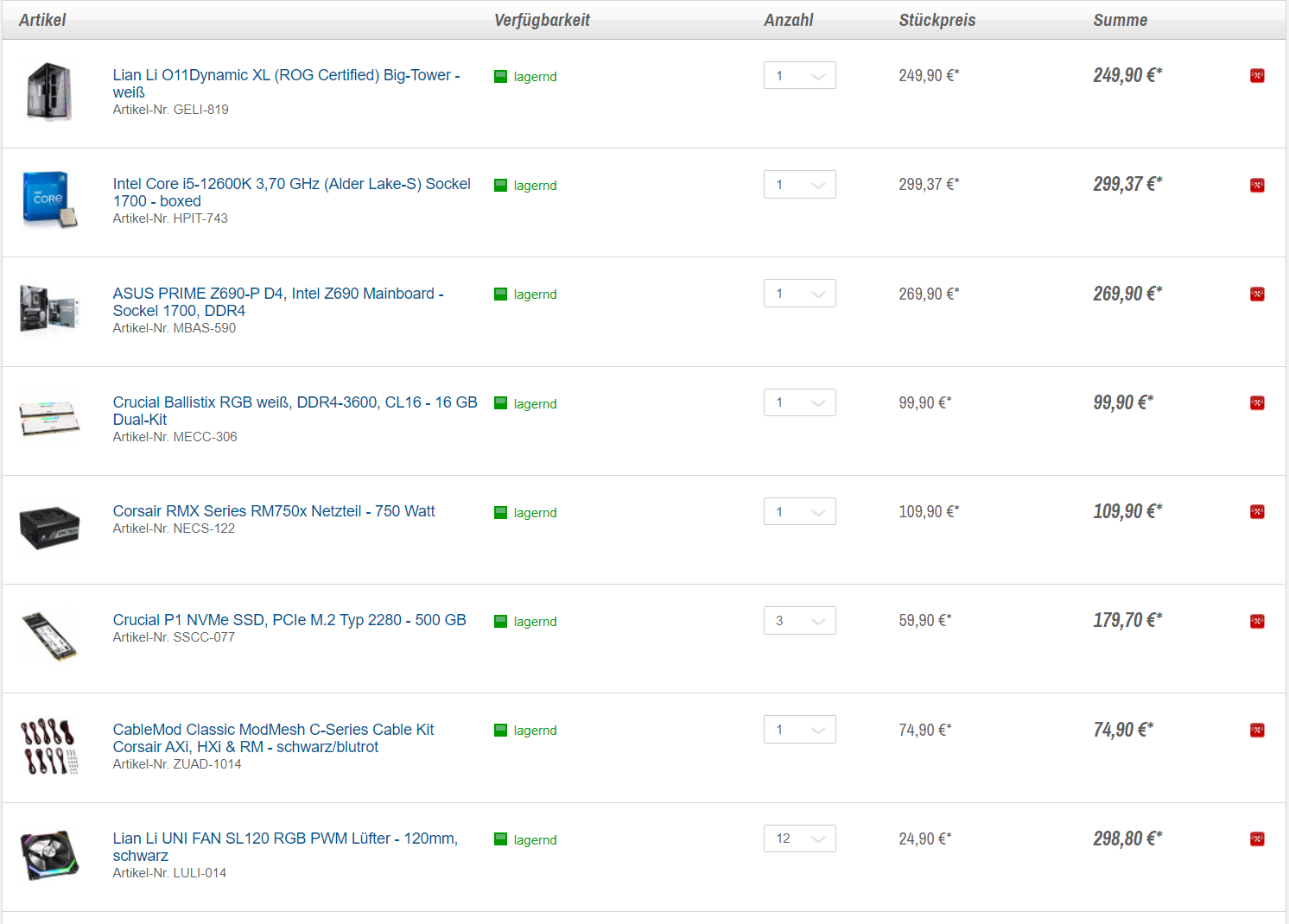Remove ASUS PRIME Z690-P mainboard item
This screenshot has width=1289, height=924.
pos(1257,294)
